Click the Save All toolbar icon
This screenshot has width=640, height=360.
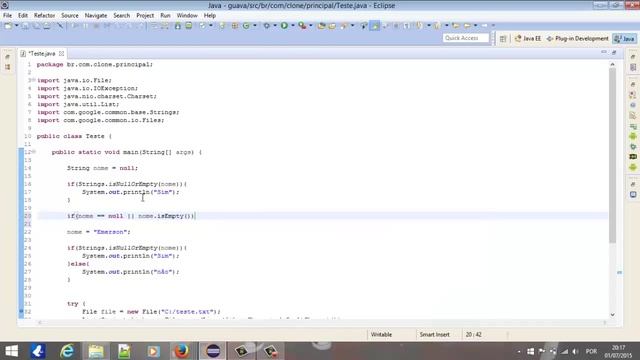[x=36, y=26]
